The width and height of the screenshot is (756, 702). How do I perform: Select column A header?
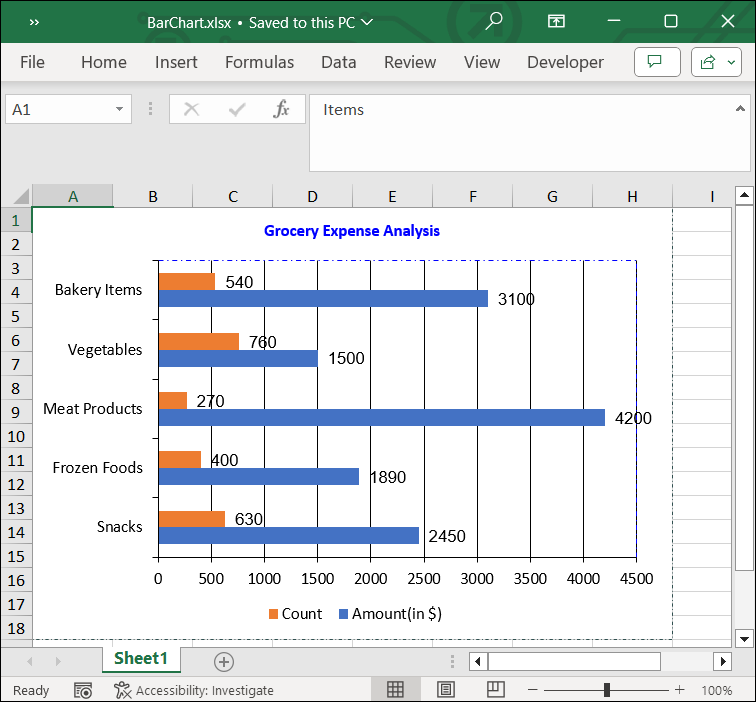click(73, 196)
